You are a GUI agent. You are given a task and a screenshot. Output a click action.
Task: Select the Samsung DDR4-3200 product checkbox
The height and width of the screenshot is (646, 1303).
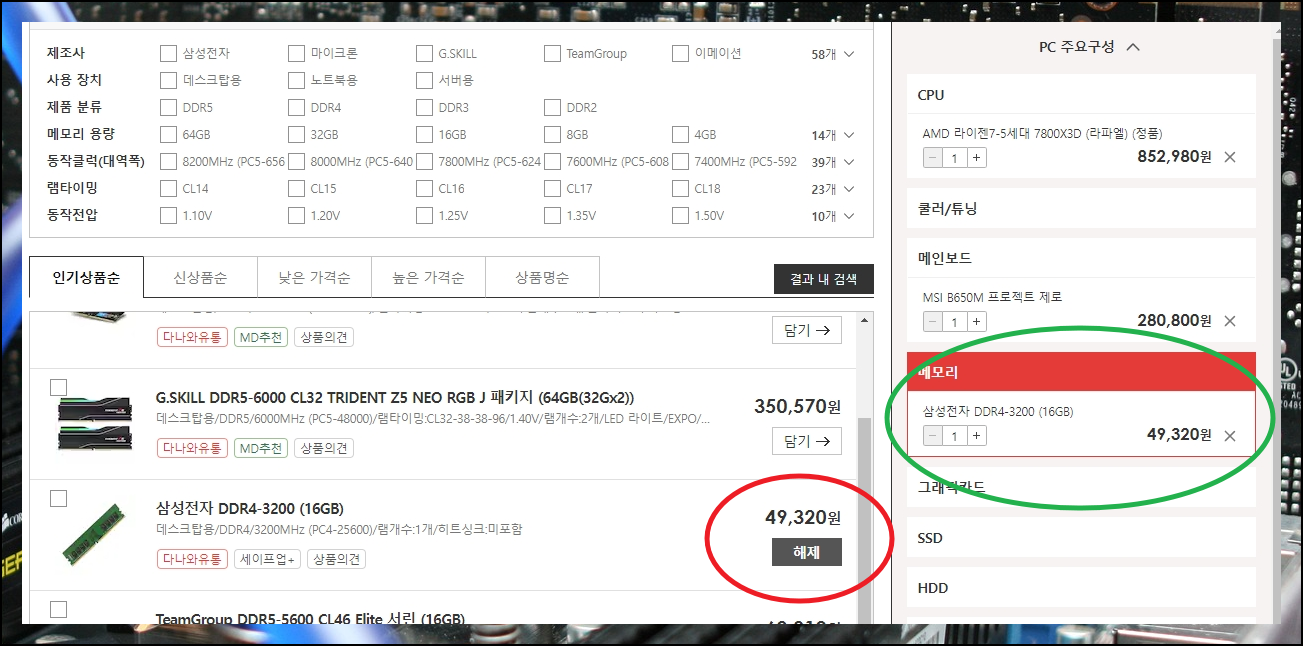pos(58,498)
